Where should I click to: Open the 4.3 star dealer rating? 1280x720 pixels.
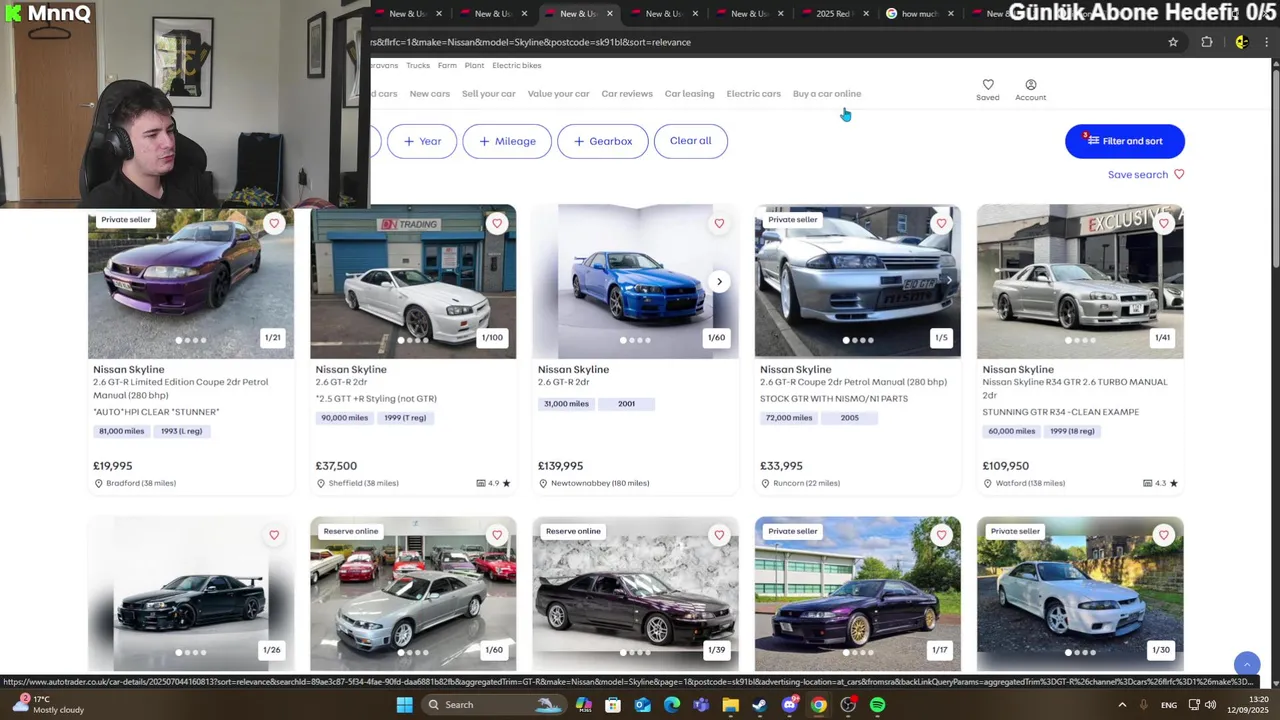1161,483
